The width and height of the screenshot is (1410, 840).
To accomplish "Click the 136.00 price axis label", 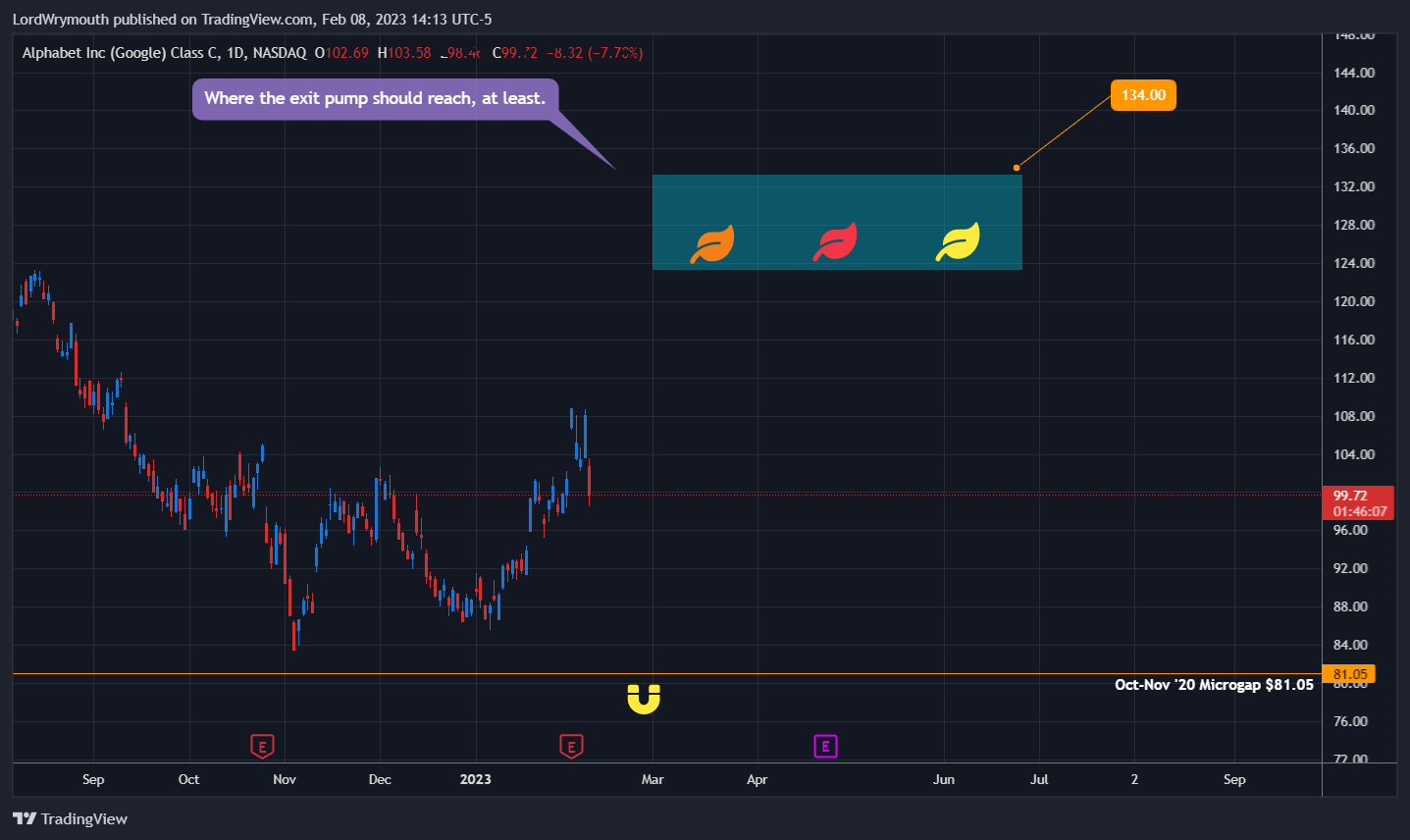I will click(x=1354, y=148).
